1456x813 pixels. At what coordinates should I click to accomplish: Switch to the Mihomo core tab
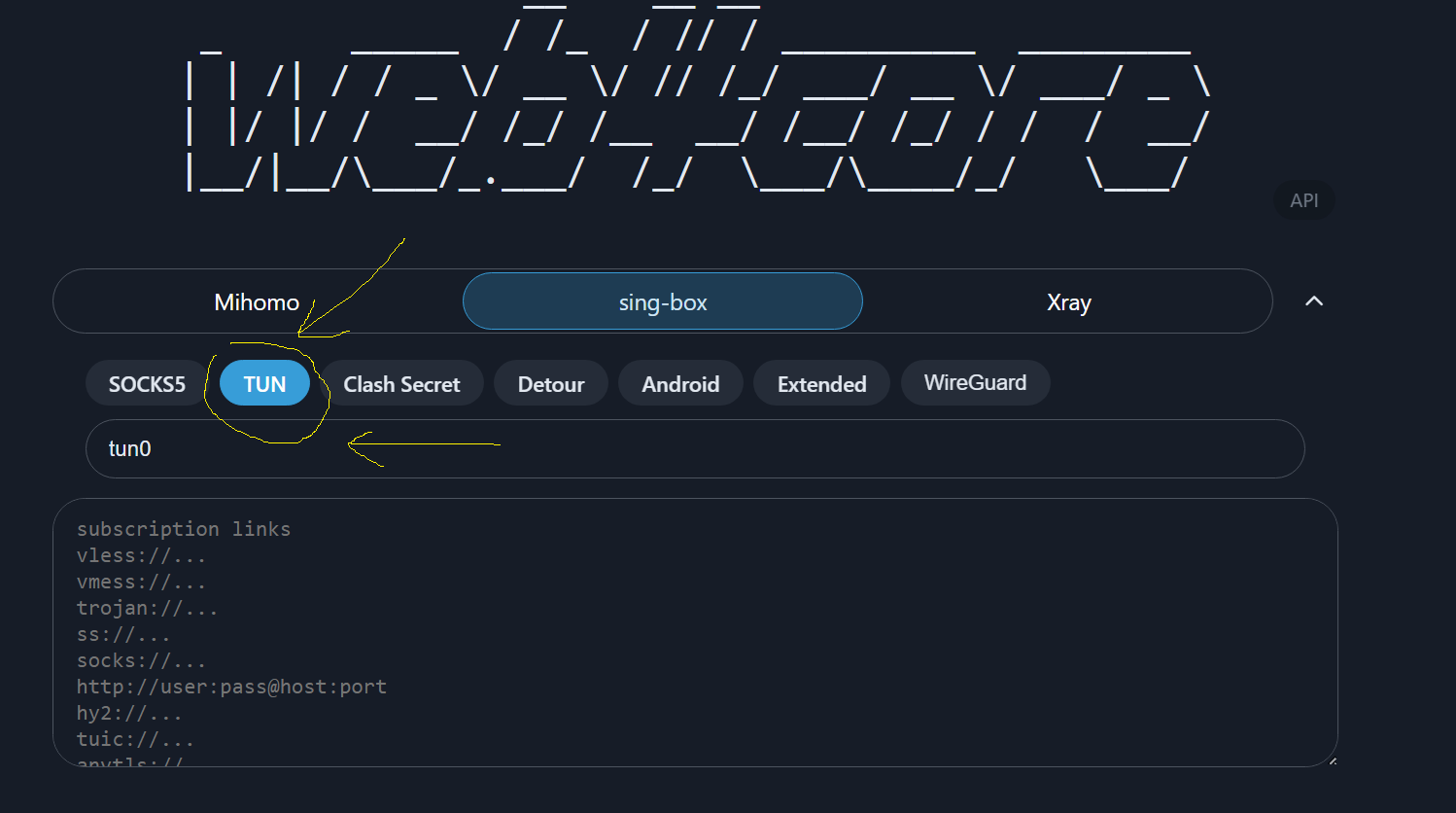[x=257, y=302]
